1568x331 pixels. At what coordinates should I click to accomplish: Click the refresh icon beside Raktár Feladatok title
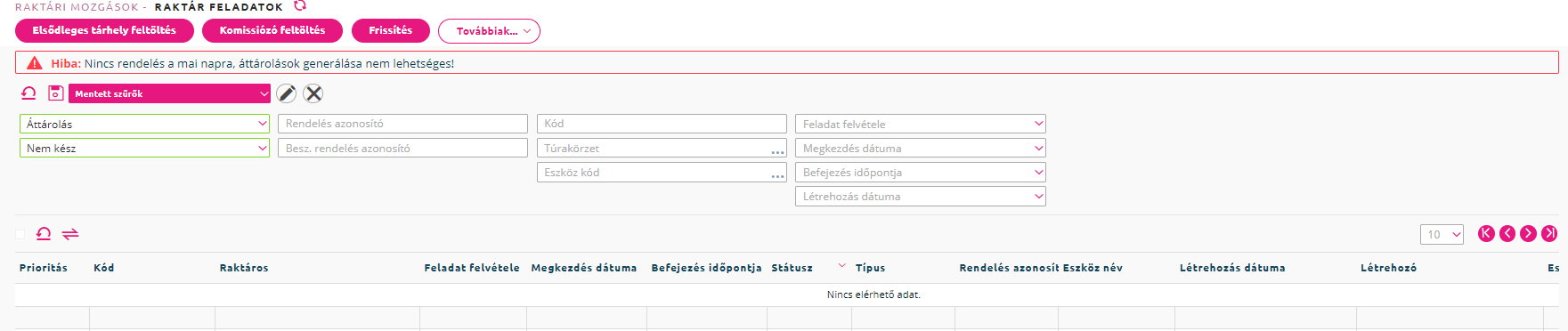(300, 5)
